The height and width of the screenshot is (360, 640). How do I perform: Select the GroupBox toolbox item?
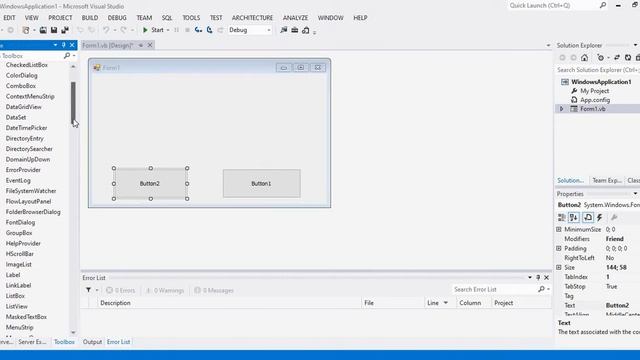(x=19, y=233)
